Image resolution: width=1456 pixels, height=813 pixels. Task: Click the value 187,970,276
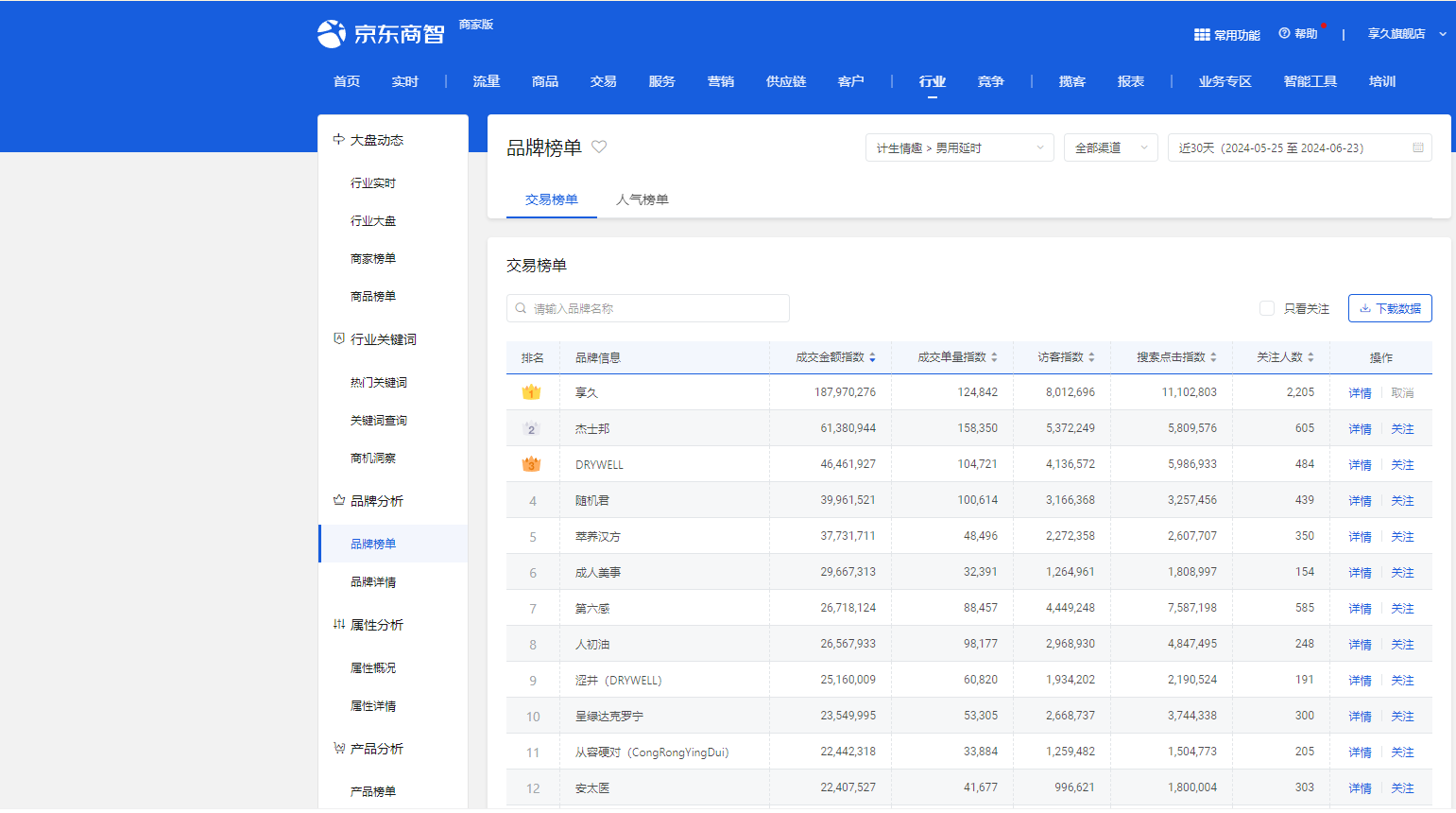[845, 392]
